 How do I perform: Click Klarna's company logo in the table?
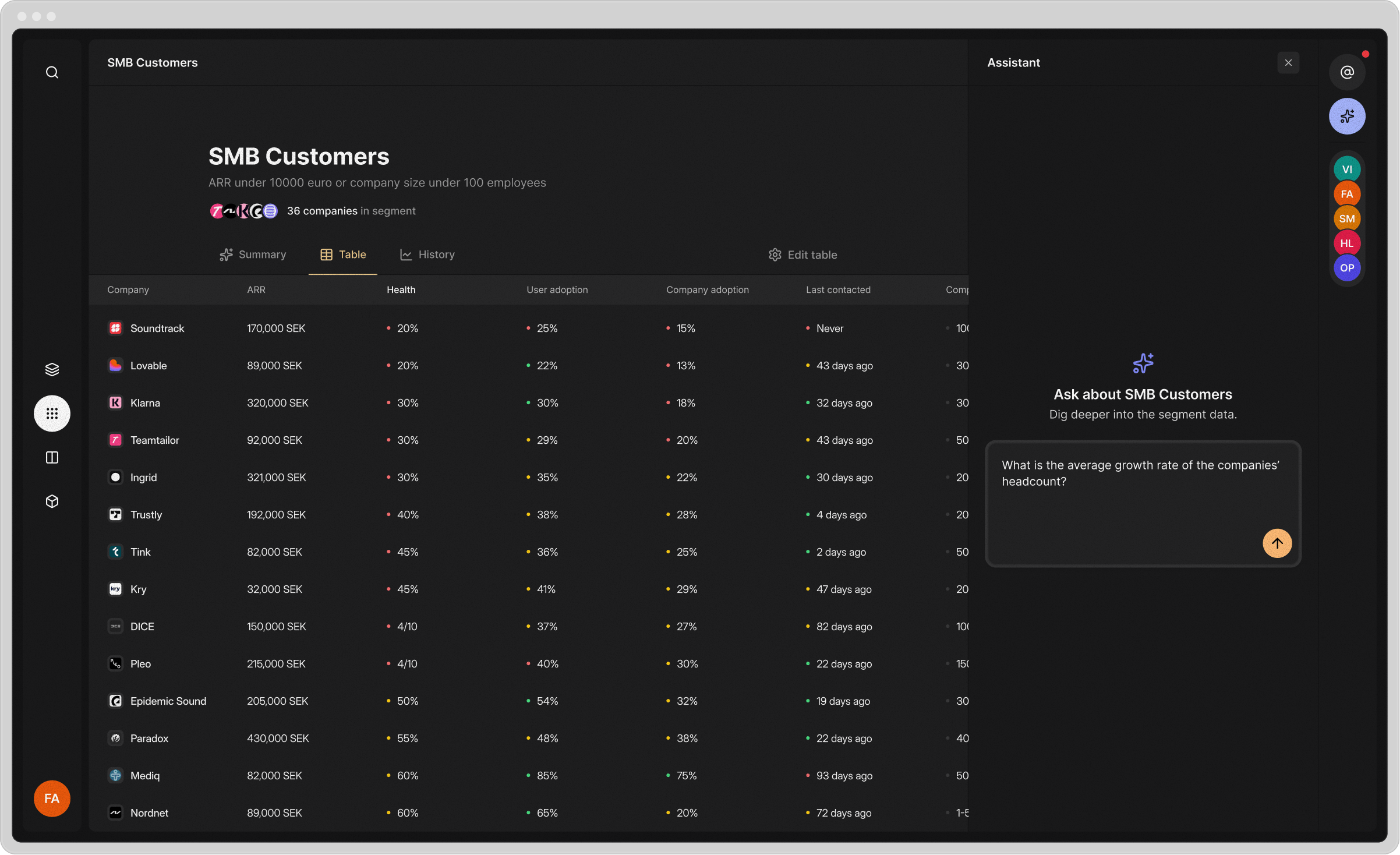coord(115,402)
